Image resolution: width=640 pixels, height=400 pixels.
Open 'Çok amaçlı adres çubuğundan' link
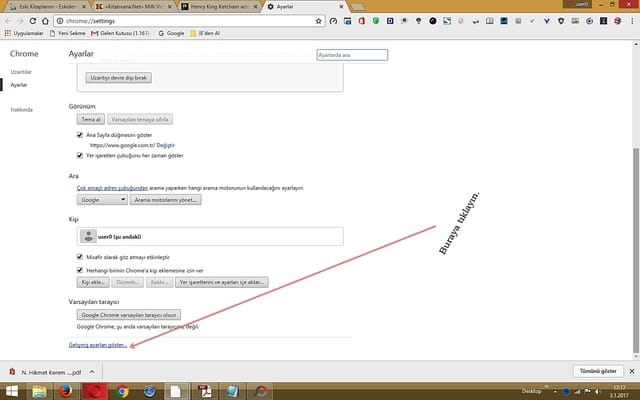tap(112, 188)
